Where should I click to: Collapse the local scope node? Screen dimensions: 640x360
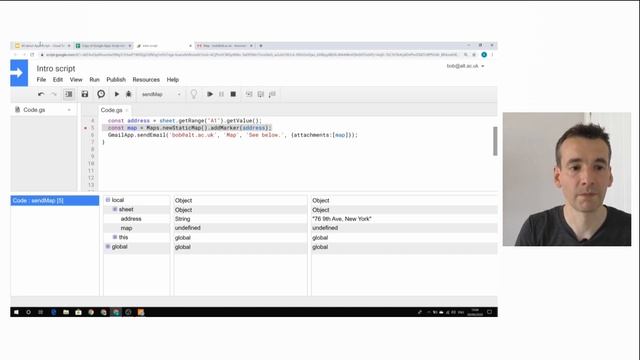point(108,200)
